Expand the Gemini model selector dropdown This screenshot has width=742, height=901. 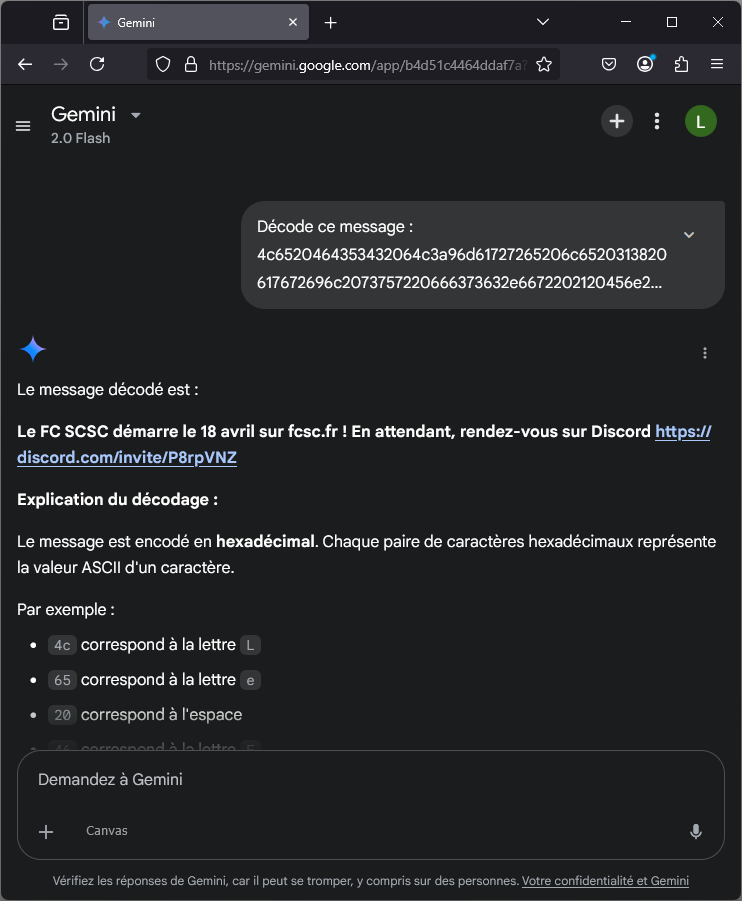pos(136,115)
